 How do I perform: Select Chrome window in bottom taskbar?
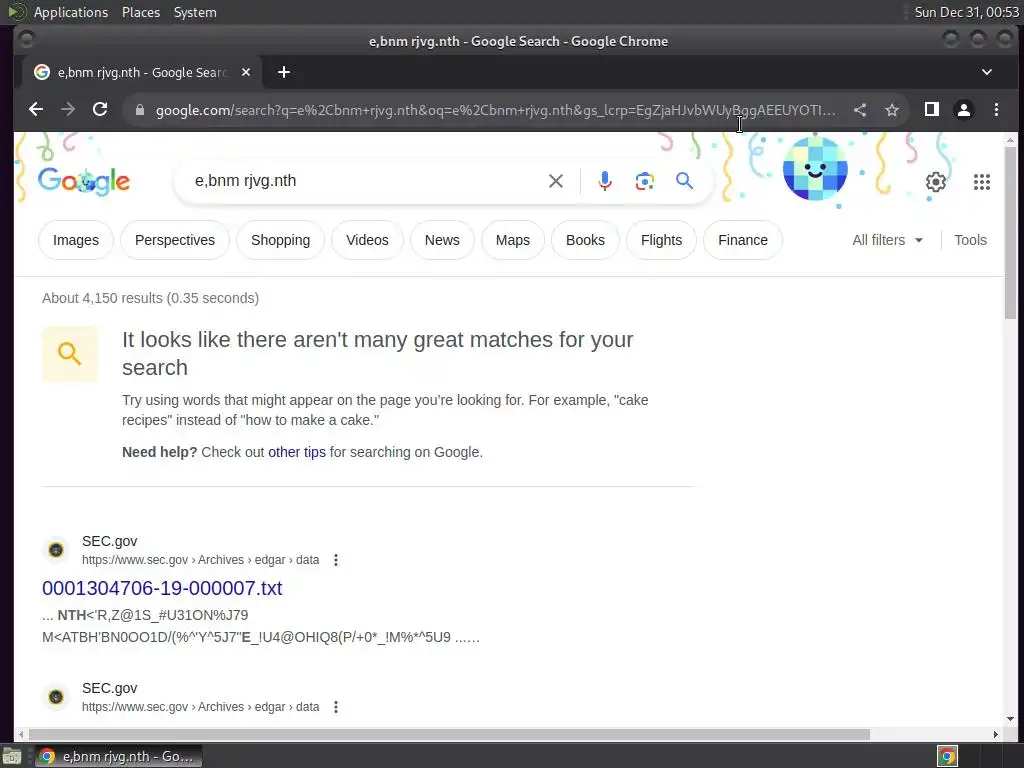(x=118, y=756)
